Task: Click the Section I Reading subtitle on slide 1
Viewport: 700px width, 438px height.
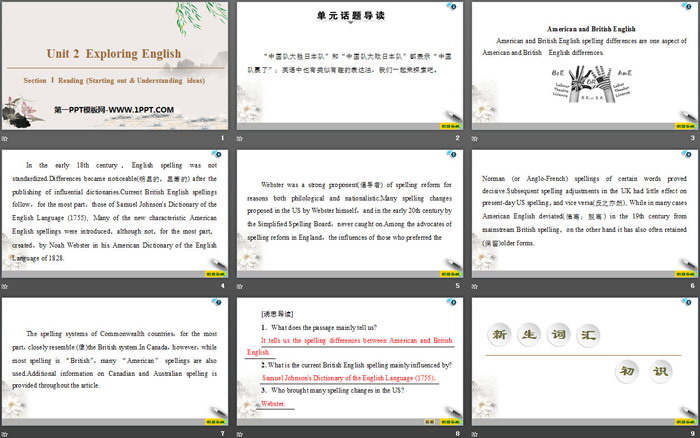Action: point(114,80)
